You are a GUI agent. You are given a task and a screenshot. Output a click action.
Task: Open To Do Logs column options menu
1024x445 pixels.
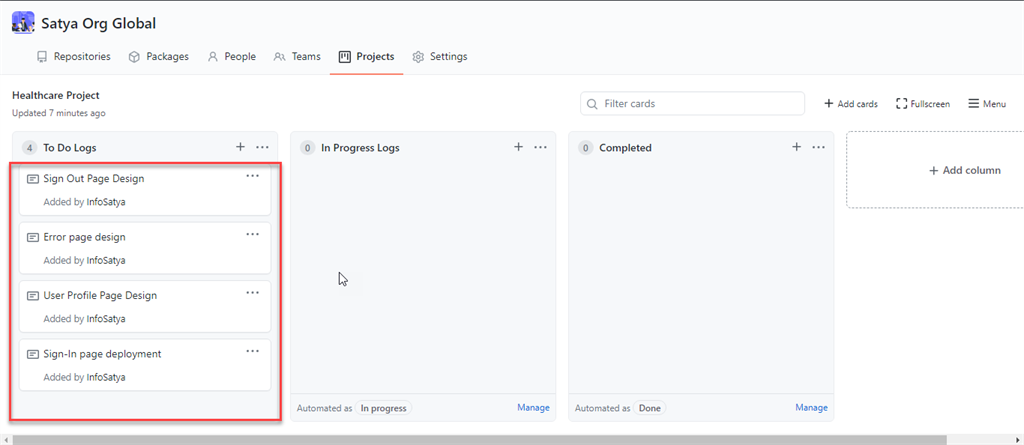coord(262,147)
